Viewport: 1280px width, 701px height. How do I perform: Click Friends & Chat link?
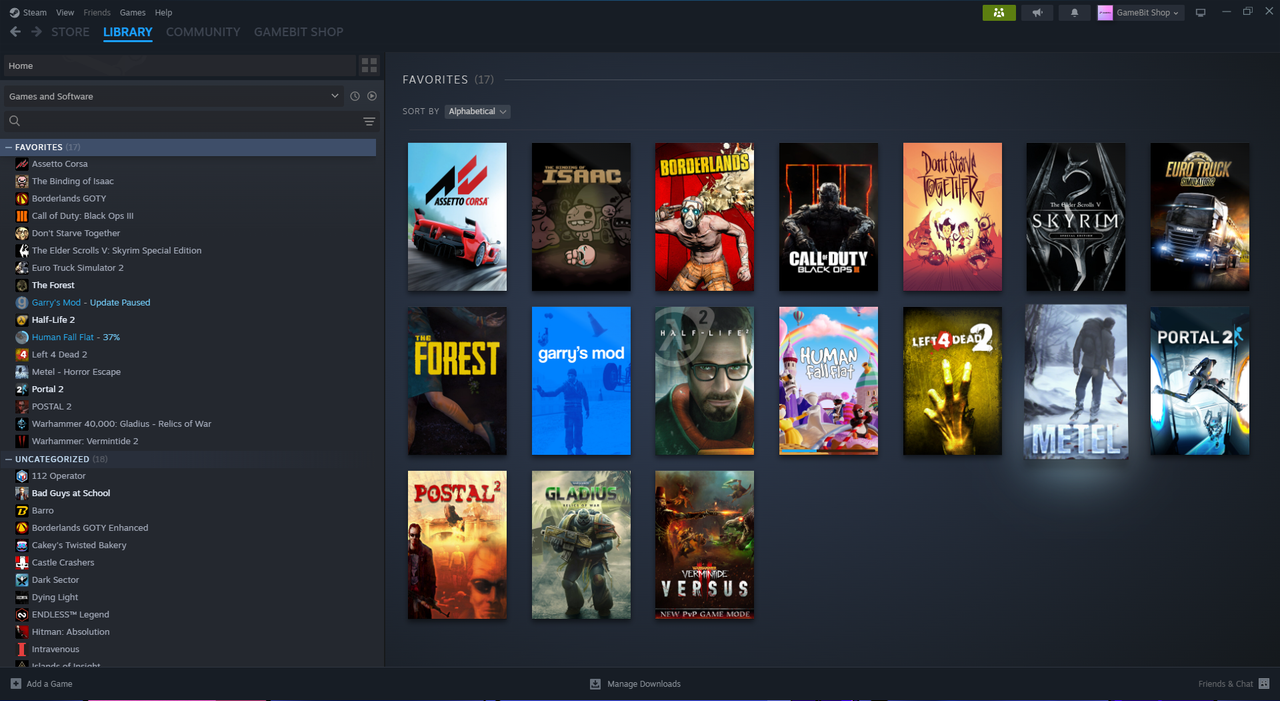click(1226, 684)
